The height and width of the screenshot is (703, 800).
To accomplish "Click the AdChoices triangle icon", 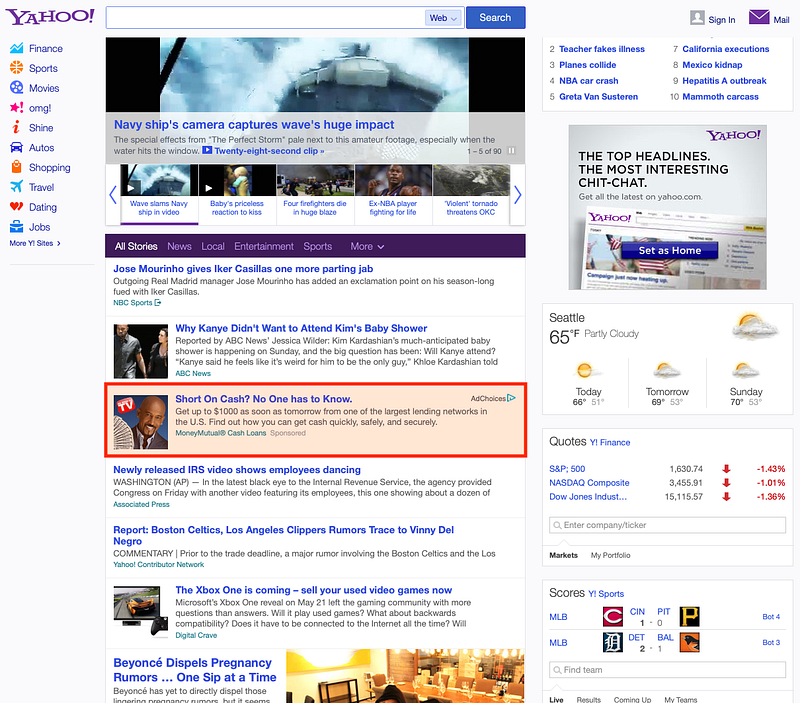I will (x=511, y=398).
